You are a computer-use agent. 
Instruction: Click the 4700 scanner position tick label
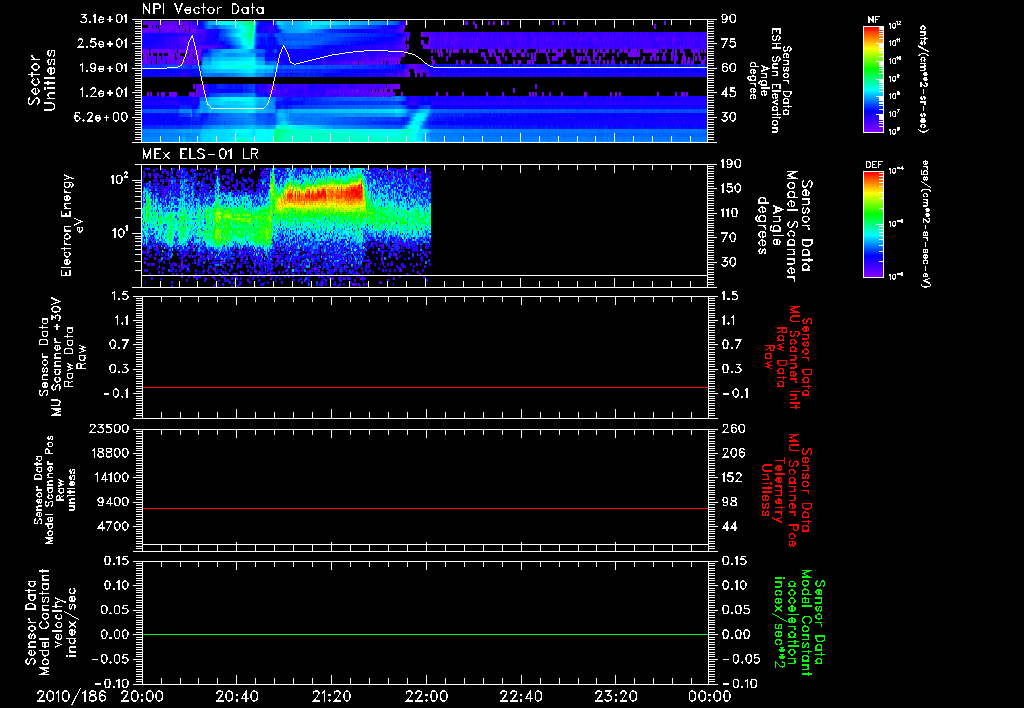click(112, 526)
